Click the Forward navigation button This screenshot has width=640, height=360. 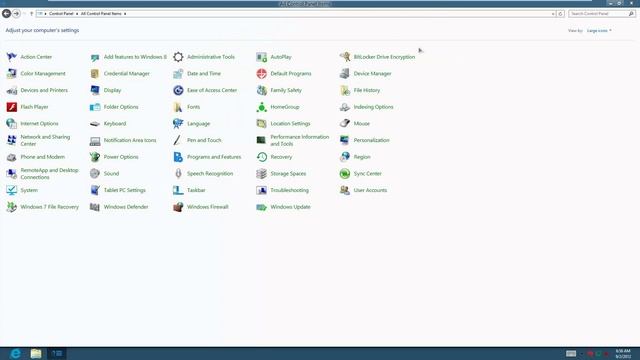click(x=16, y=13)
